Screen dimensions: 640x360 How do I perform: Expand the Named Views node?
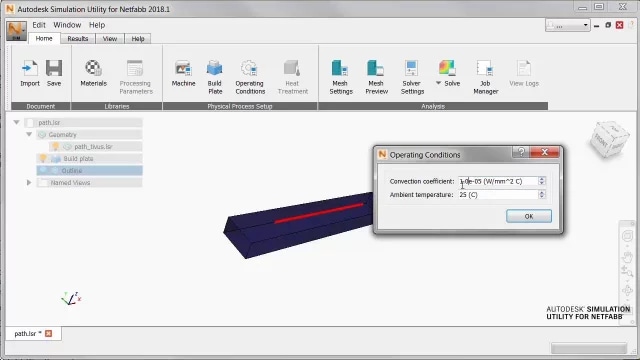[x=29, y=182]
